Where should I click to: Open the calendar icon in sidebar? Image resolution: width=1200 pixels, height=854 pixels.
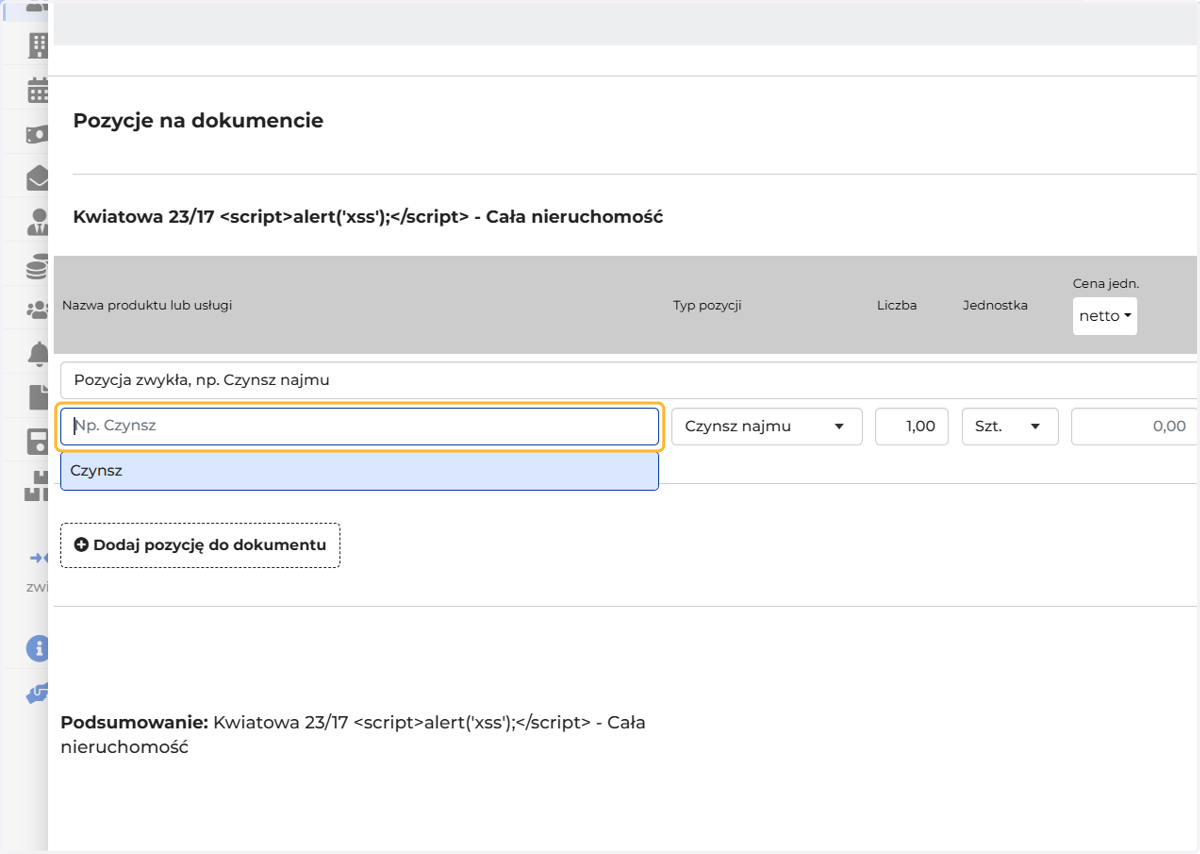pos(38,90)
